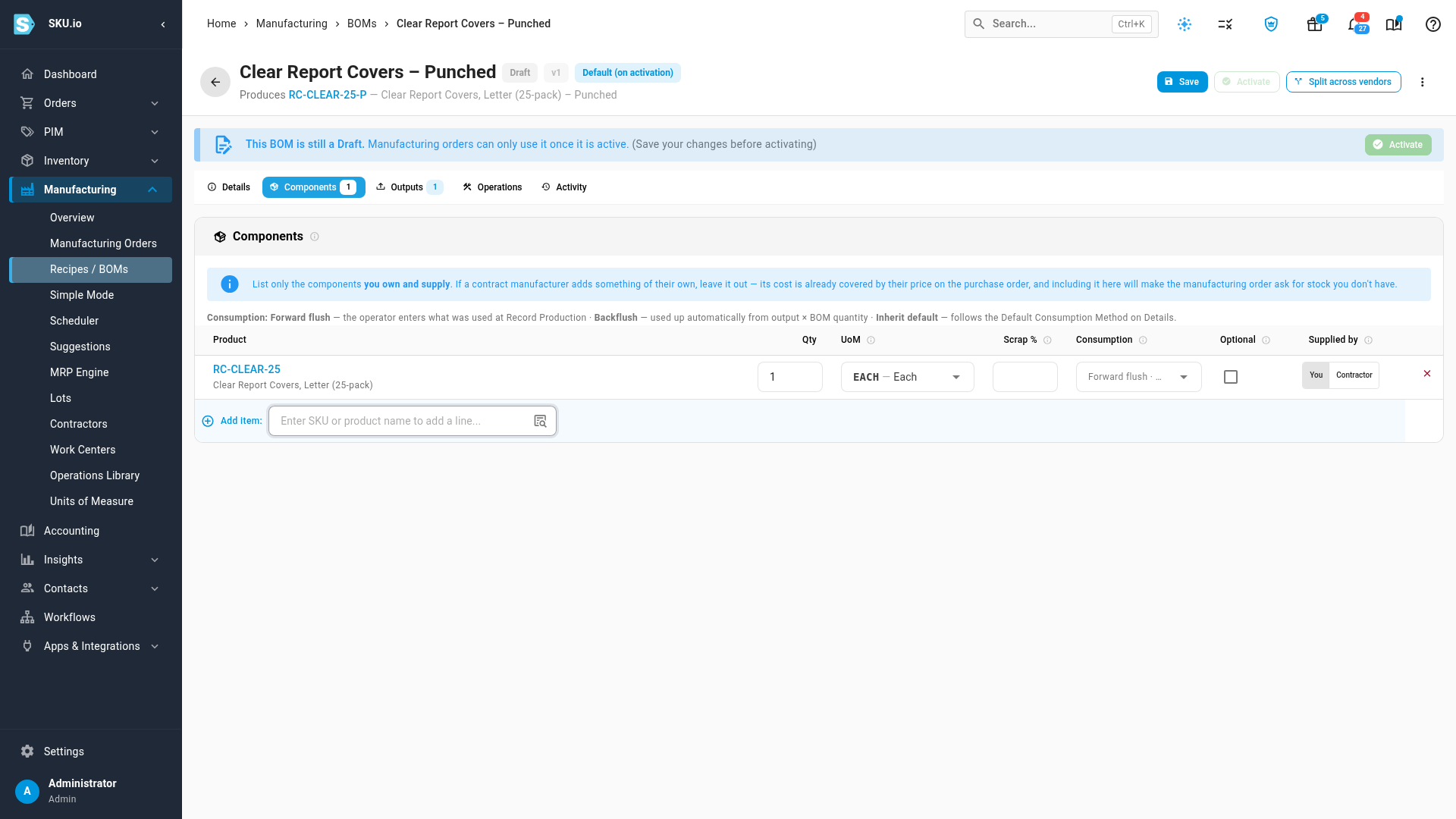1456x819 pixels.
Task: Collapse the Manufacturing sidebar section
Action: pyautogui.click(x=90, y=190)
